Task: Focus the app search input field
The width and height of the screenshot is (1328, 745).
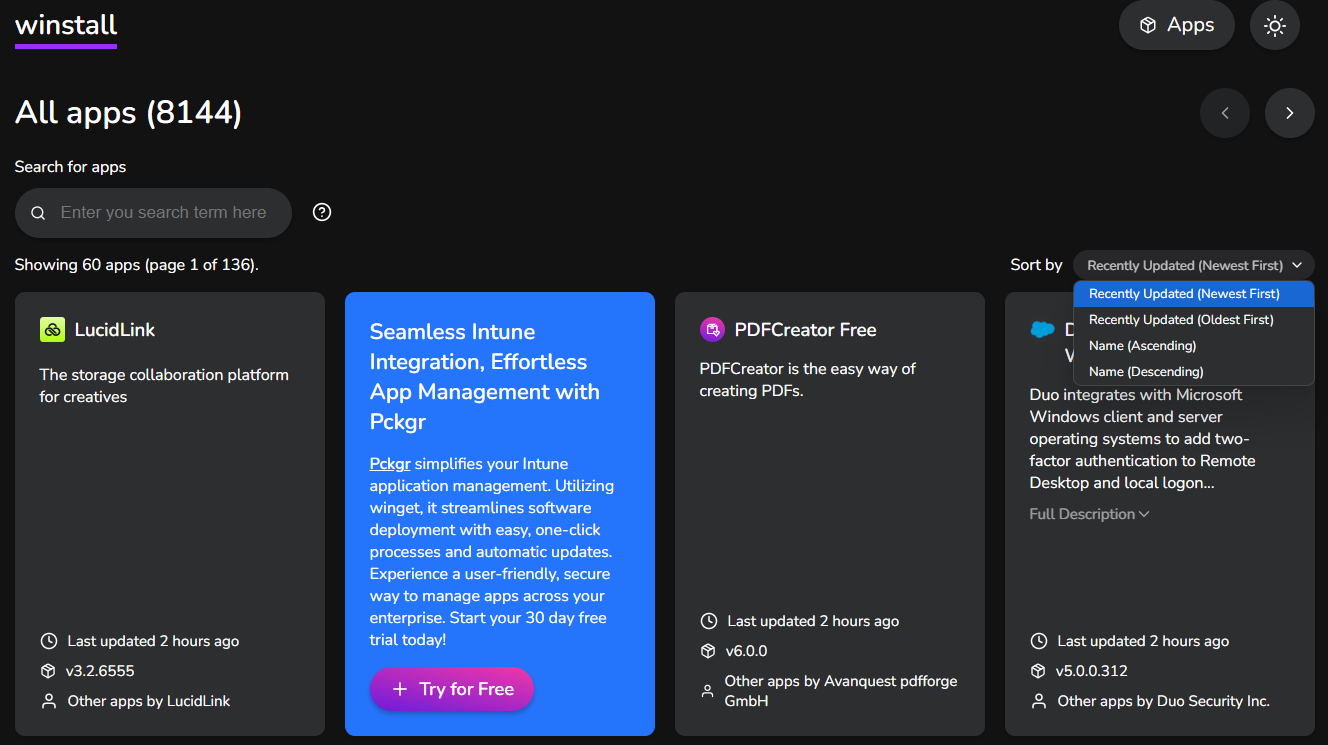Action: (x=153, y=213)
